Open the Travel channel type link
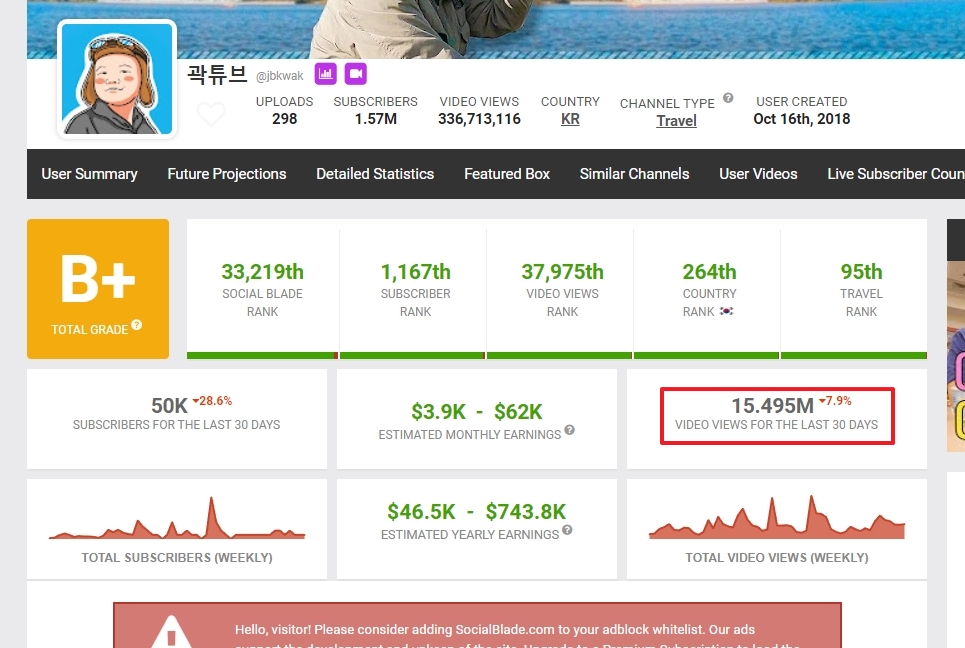 coord(676,121)
